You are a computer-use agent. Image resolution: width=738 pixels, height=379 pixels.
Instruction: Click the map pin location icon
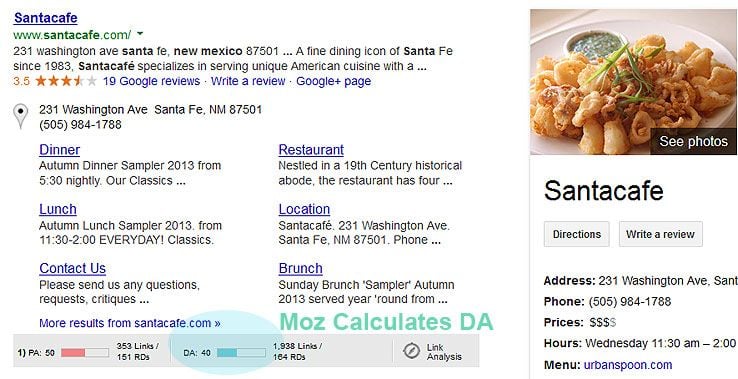(x=20, y=116)
